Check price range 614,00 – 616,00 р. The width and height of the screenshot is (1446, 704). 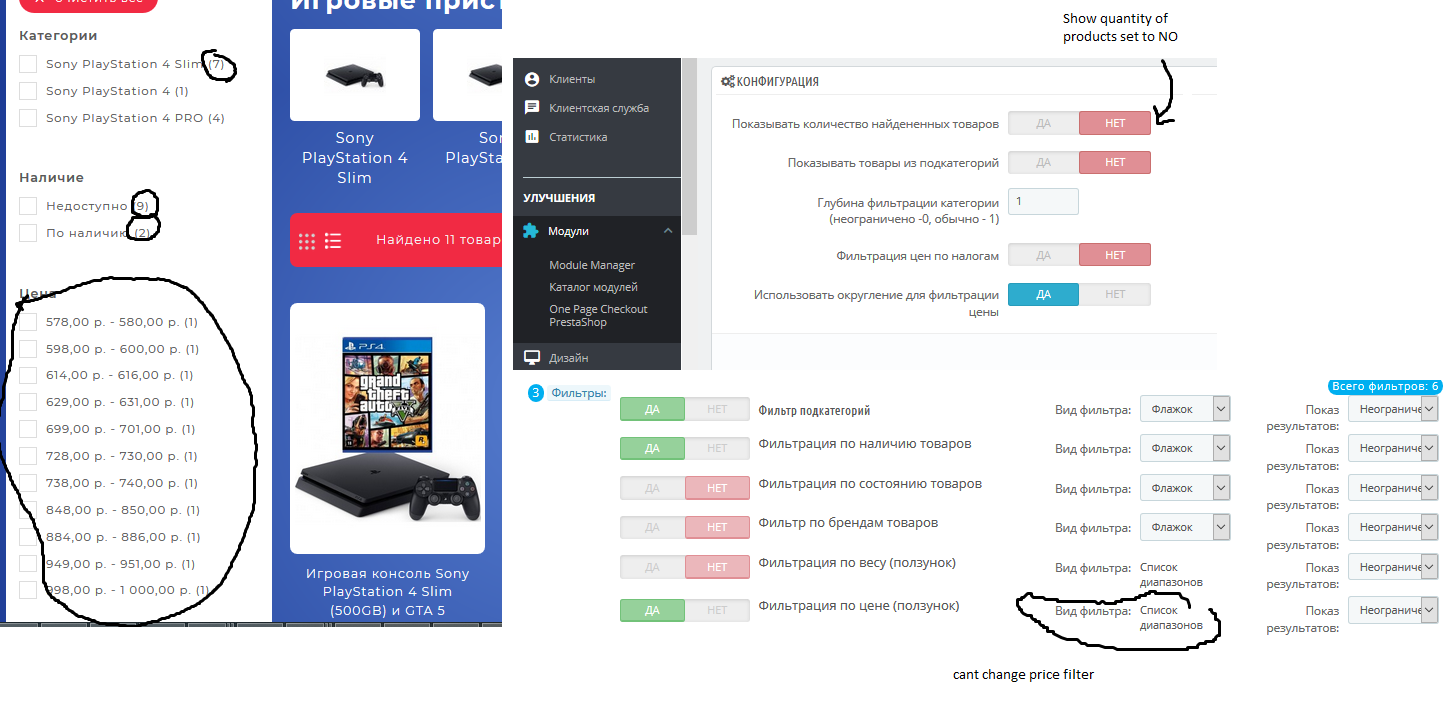(x=28, y=375)
